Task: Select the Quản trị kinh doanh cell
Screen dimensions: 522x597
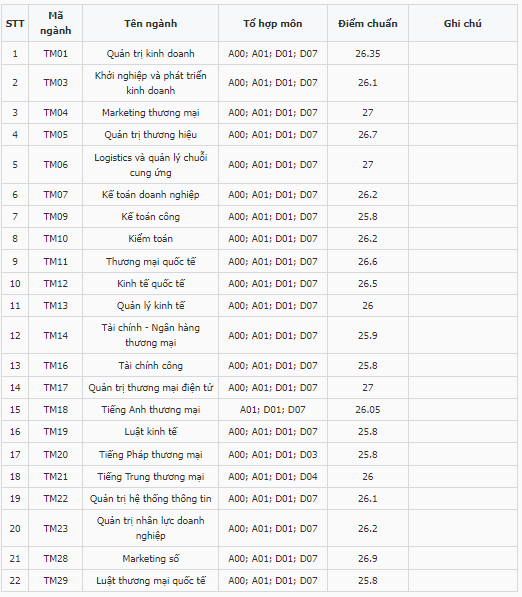Action: [150, 54]
